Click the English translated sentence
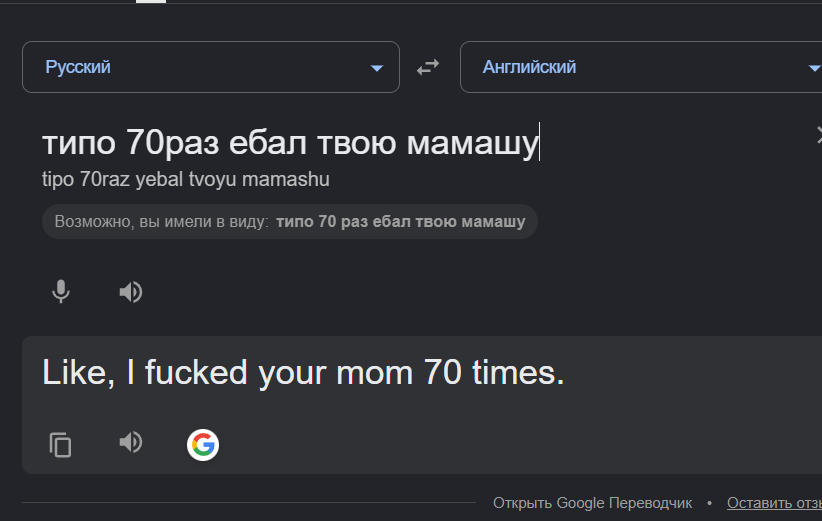The image size is (822, 521). click(303, 373)
